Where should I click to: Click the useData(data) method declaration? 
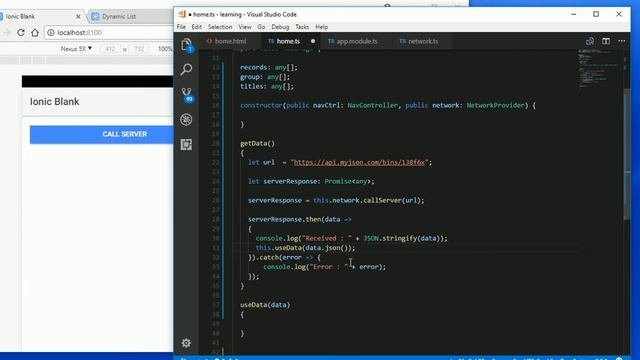[265, 305]
